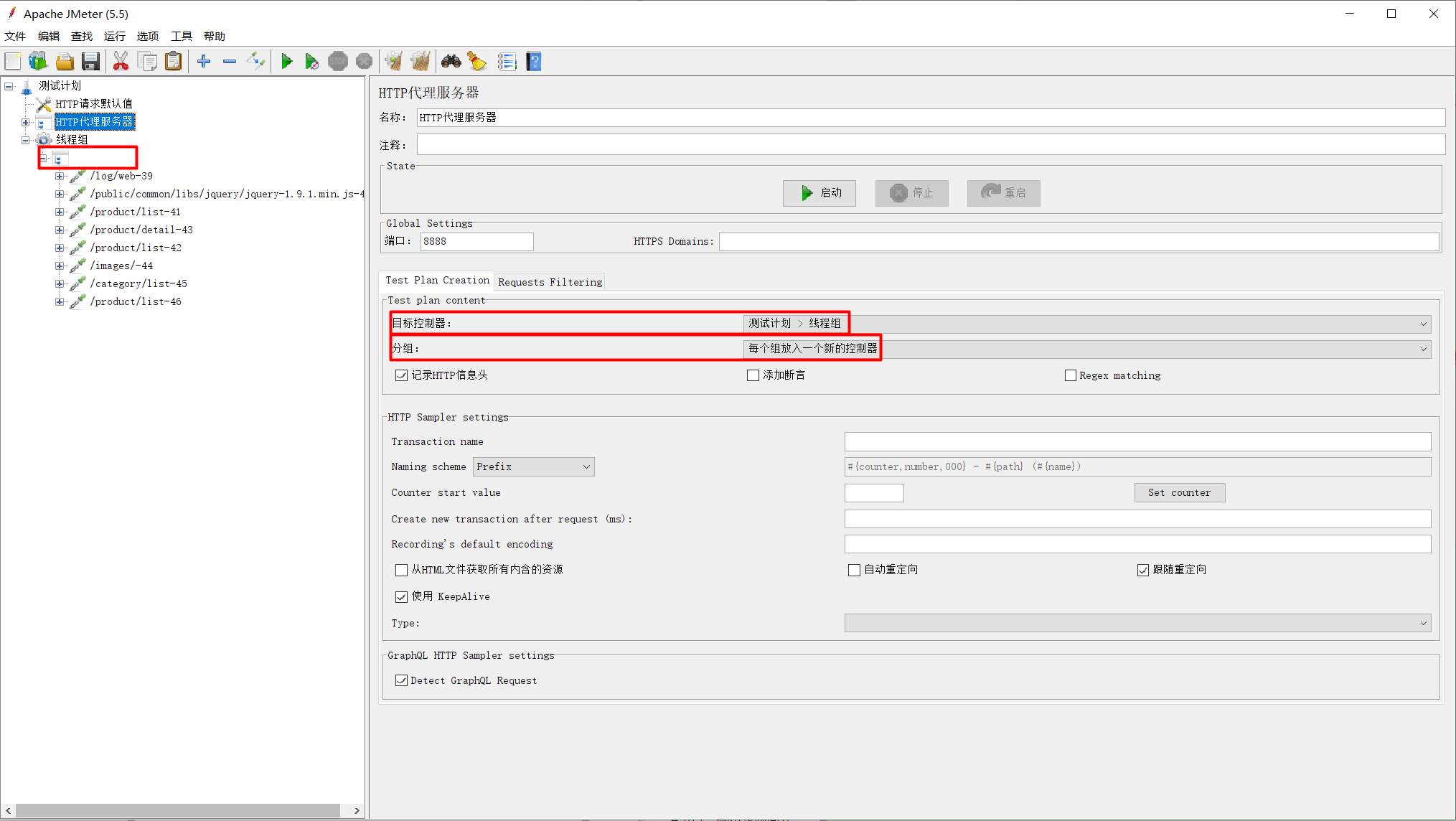1456x821 pixels.
Task: Click the Transaction name input field
Action: (1137, 441)
